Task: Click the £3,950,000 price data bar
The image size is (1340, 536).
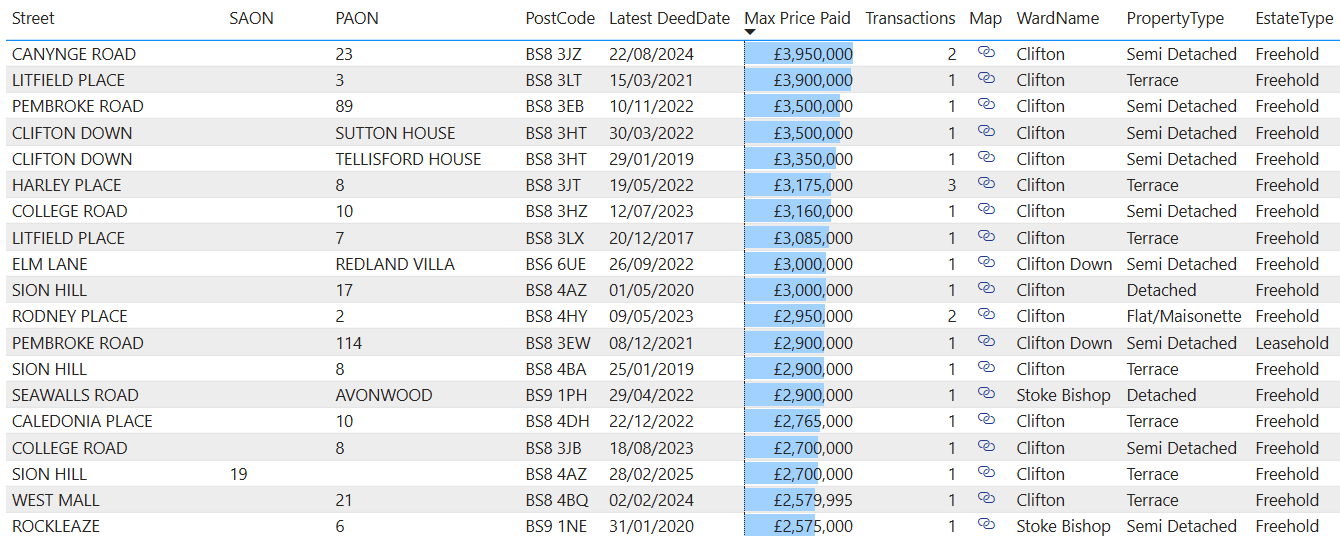Action: (799, 54)
